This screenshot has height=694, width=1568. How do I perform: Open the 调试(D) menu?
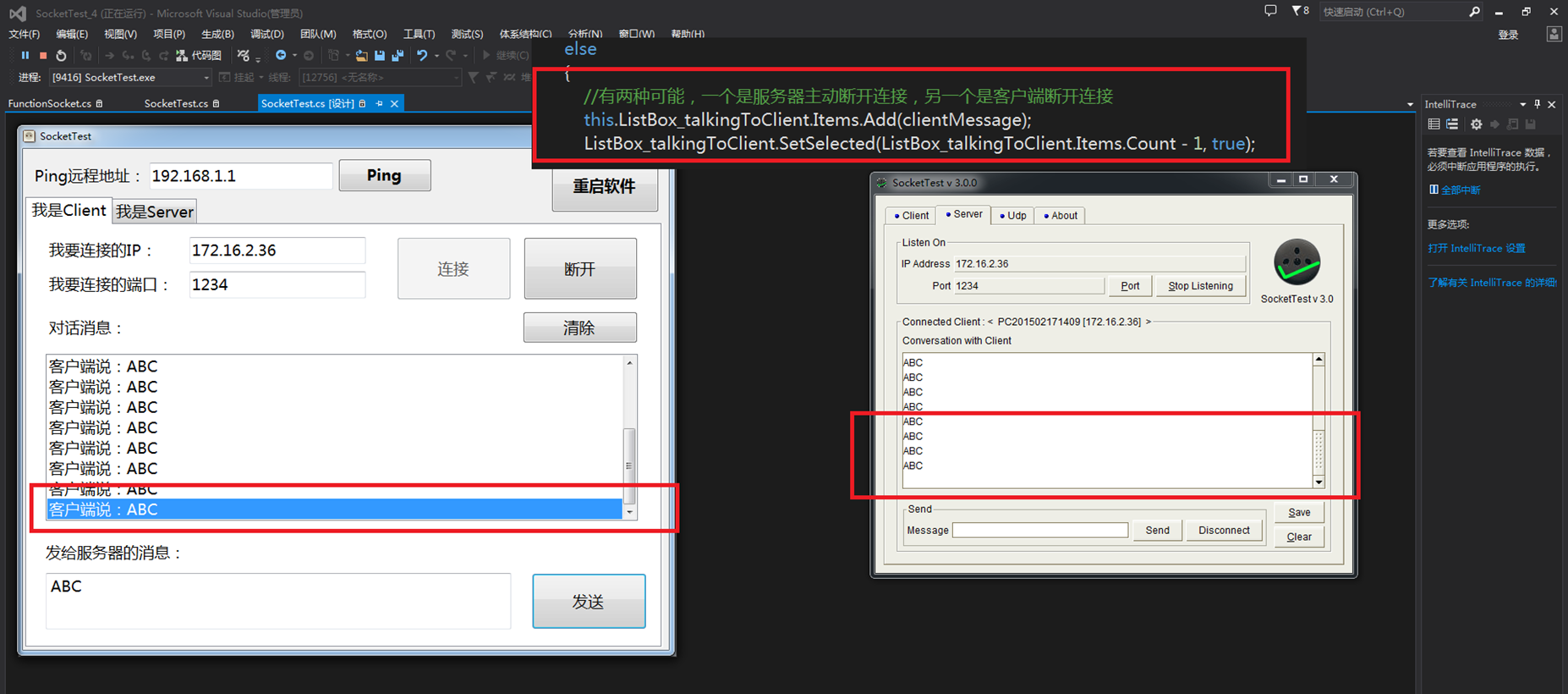267,34
